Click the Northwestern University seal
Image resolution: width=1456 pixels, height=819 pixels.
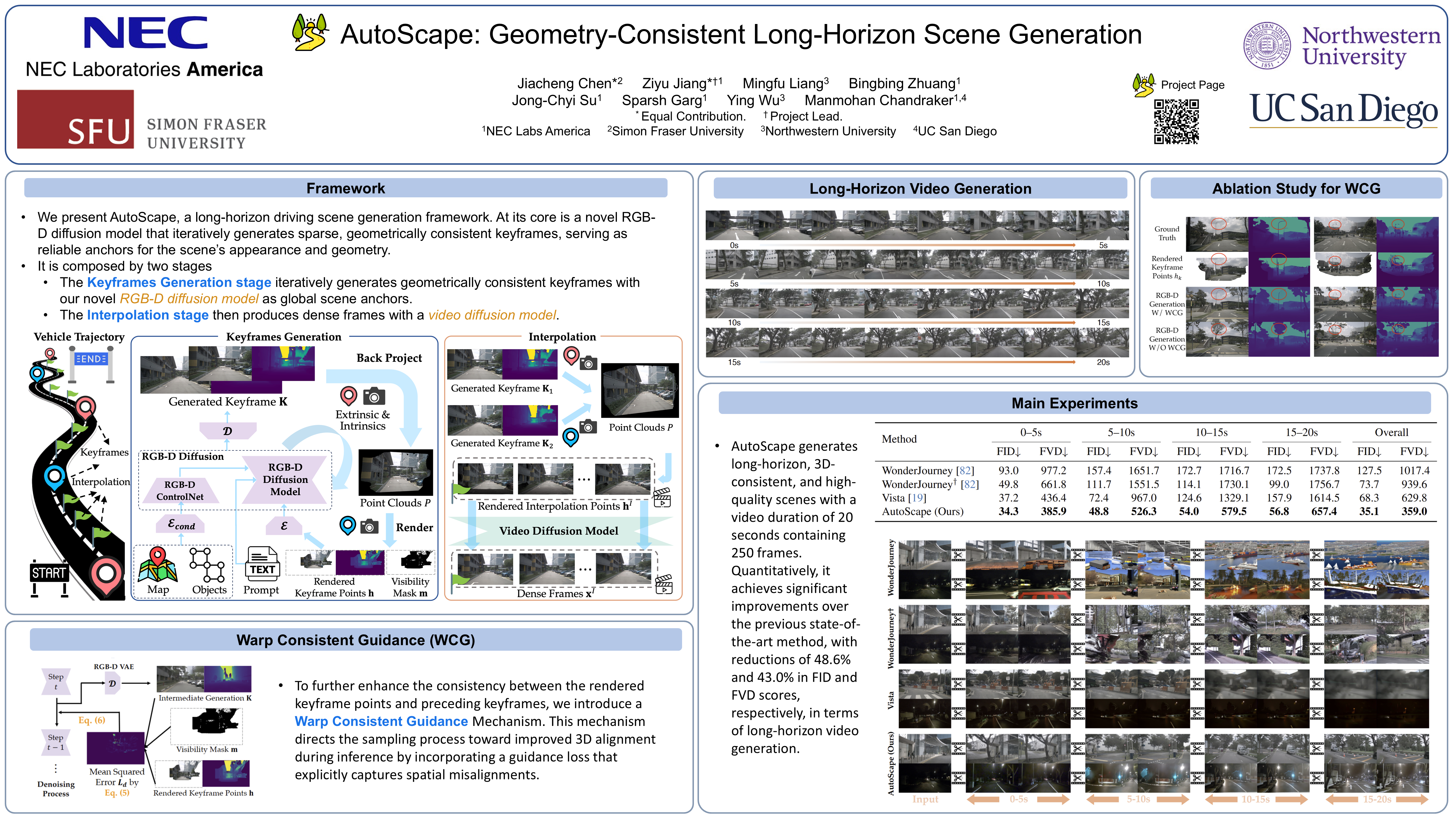pyautogui.click(x=1267, y=46)
